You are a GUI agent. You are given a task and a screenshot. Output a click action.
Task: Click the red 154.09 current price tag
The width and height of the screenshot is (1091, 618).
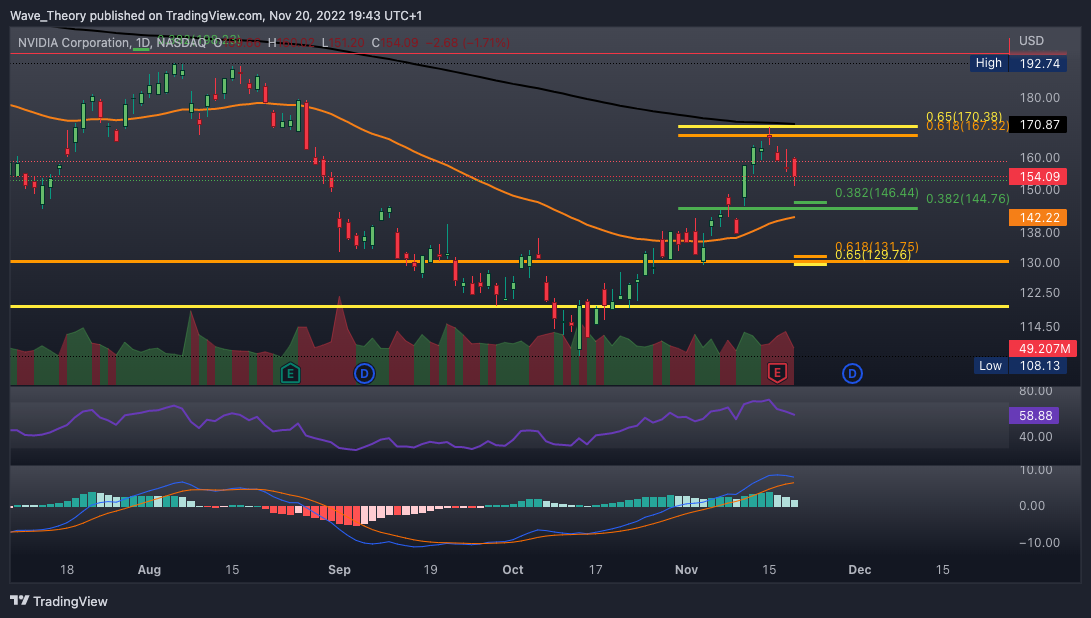click(1039, 177)
